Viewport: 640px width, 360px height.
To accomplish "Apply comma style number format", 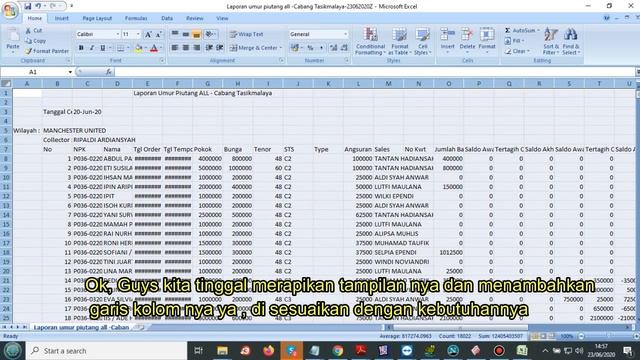I will coord(321,48).
